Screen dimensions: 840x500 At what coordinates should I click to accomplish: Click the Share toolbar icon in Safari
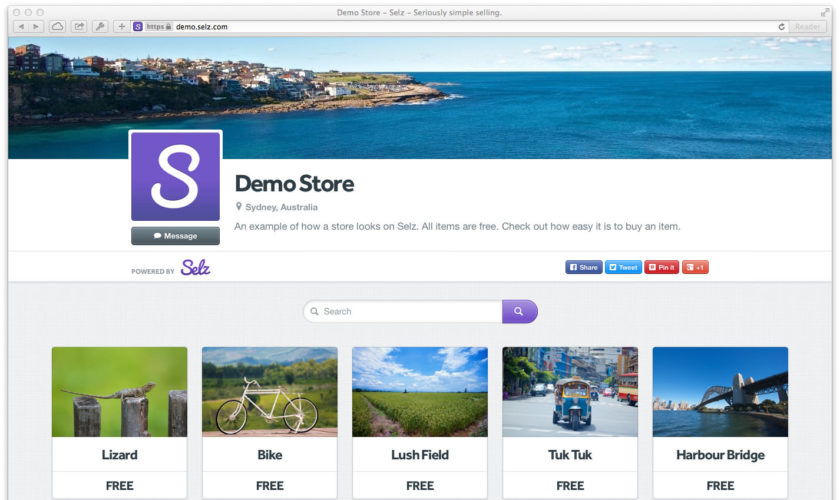point(79,26)
